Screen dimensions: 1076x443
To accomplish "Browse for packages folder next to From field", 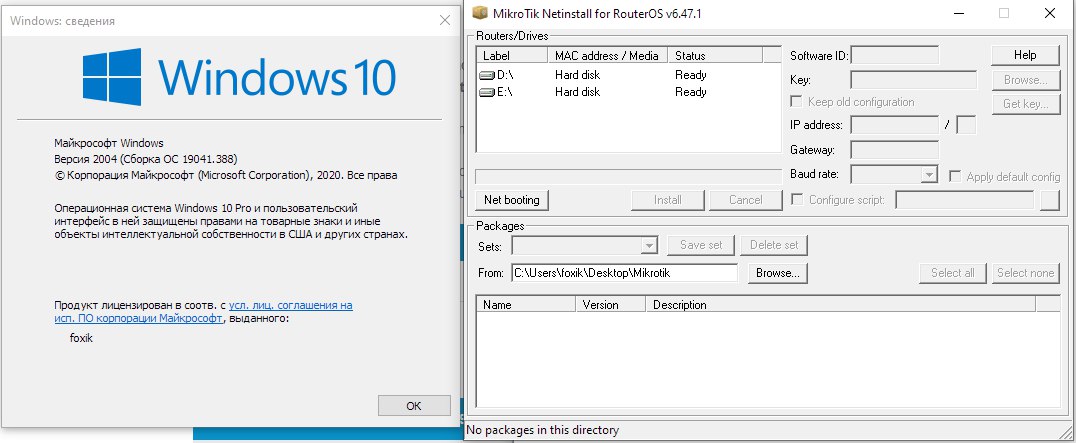I will (x=777, y=273).
